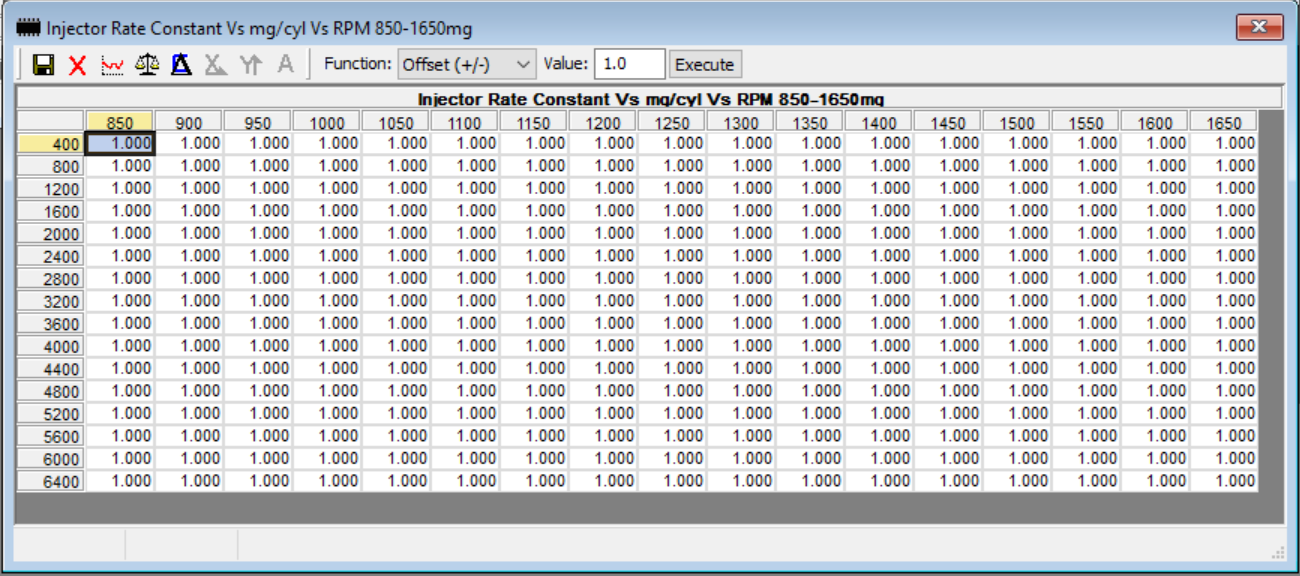The image size is (1300, 576).
Task: Select the 2400 RPM row header
Action: coord(51,256)
